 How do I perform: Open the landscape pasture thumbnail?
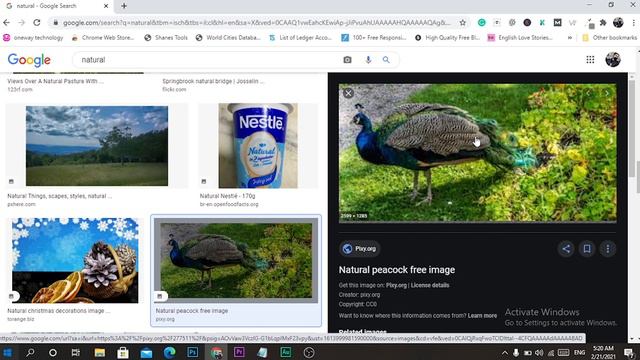pyautogui.click(x=97, y=146)
